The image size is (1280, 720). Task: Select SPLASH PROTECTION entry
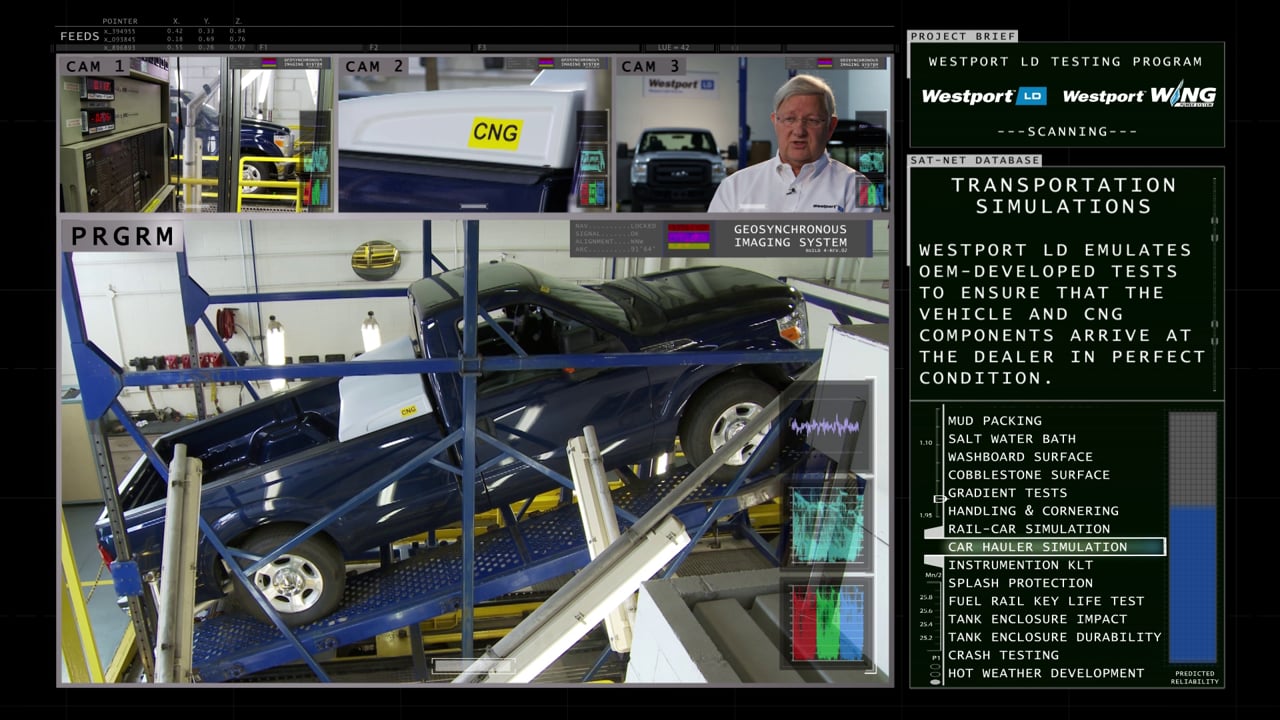tap(1020, 583)
